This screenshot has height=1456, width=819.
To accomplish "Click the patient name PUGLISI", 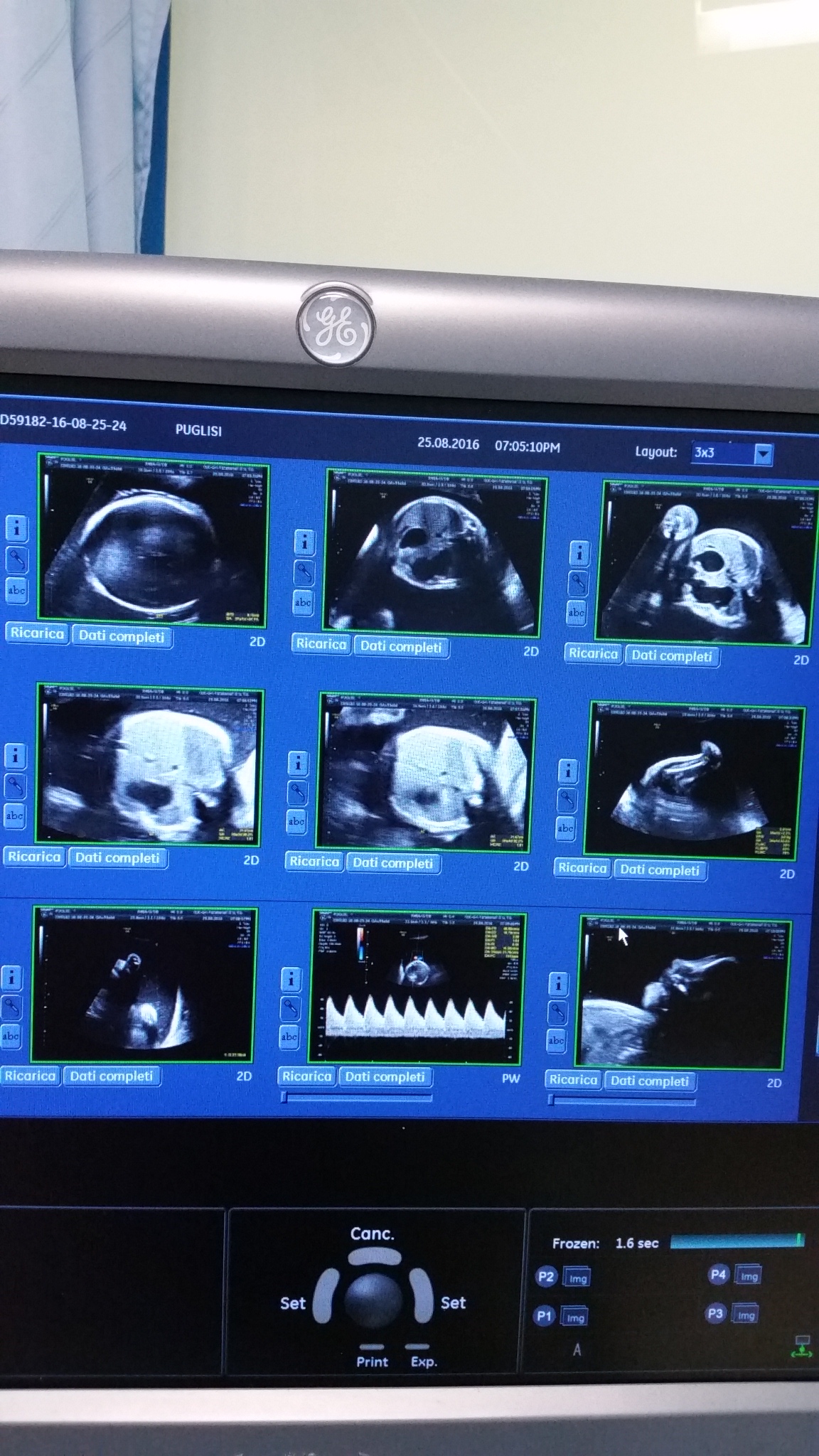I will pos(198,430).
